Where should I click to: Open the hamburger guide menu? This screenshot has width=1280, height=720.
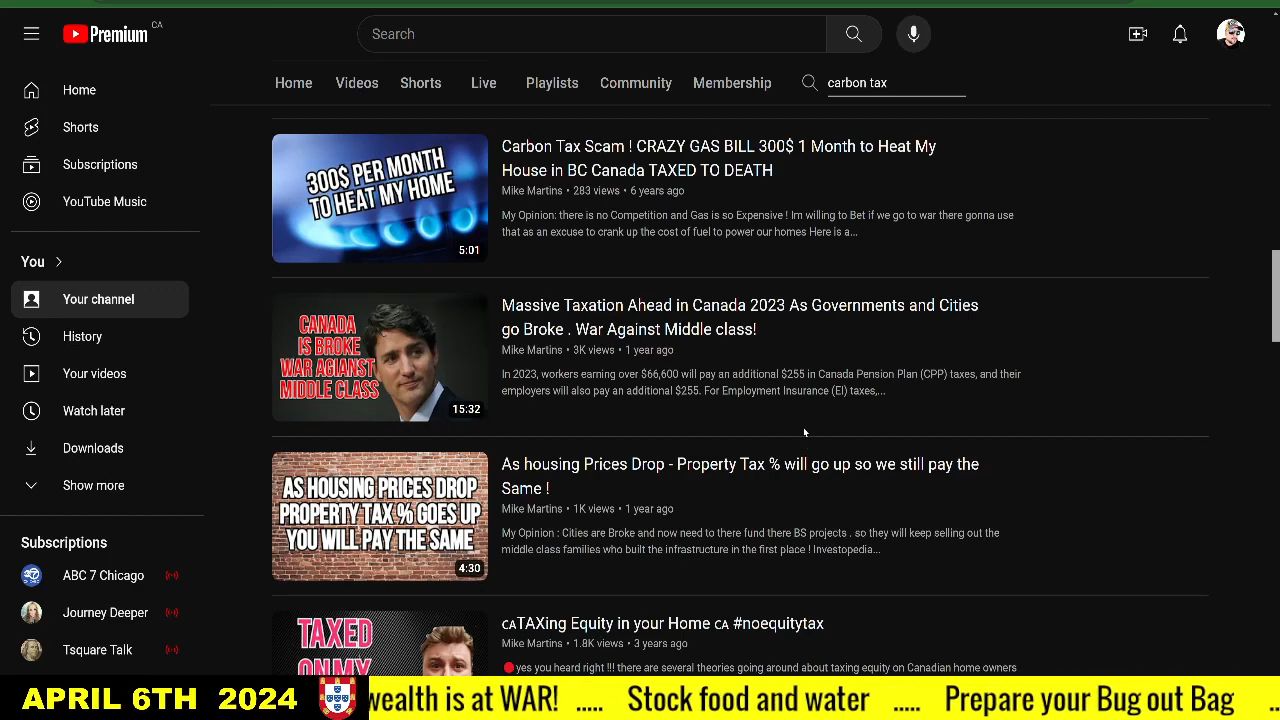point(31,34)
